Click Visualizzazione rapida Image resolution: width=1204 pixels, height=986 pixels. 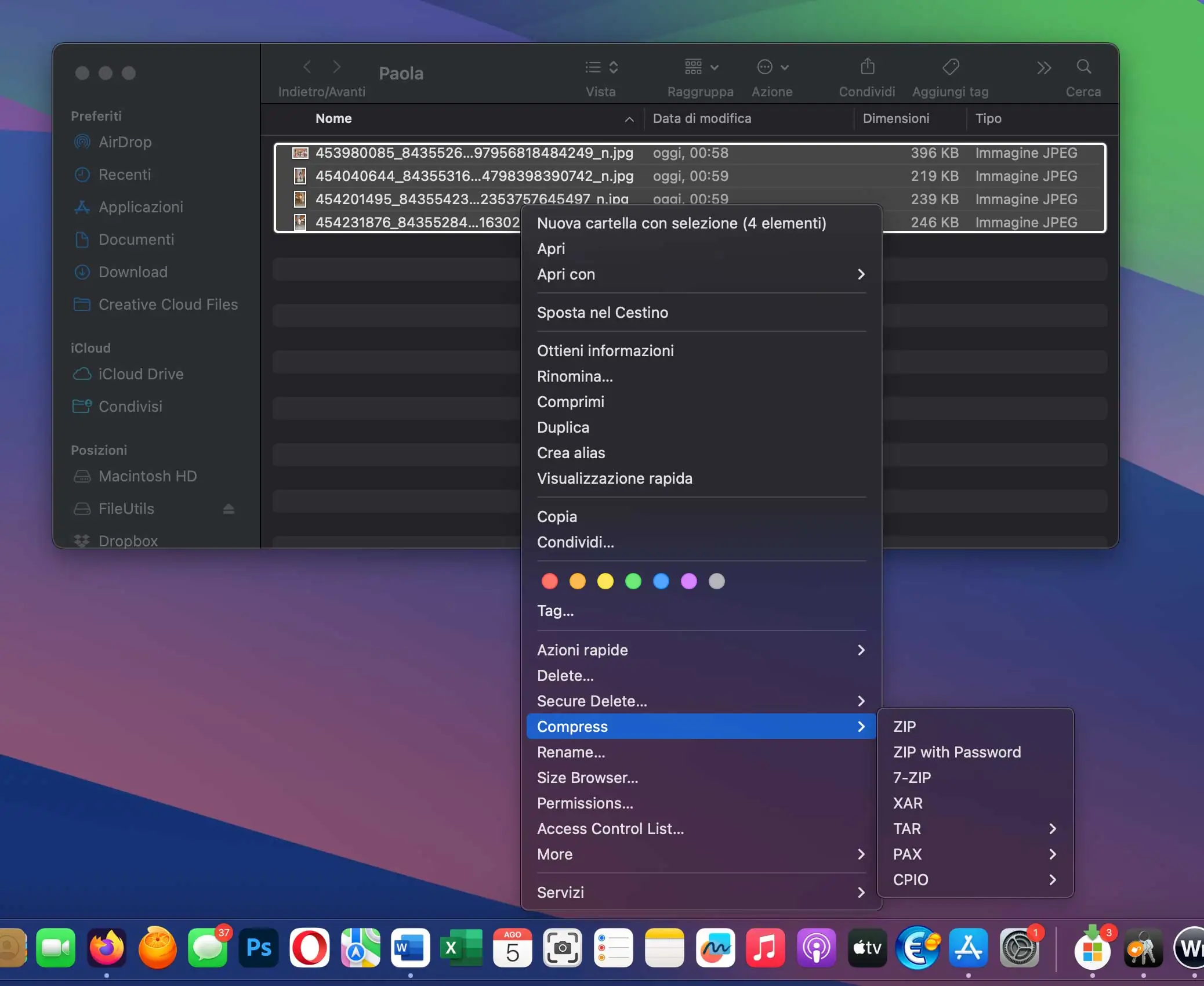pyautogui.click(x=615, y=478)
